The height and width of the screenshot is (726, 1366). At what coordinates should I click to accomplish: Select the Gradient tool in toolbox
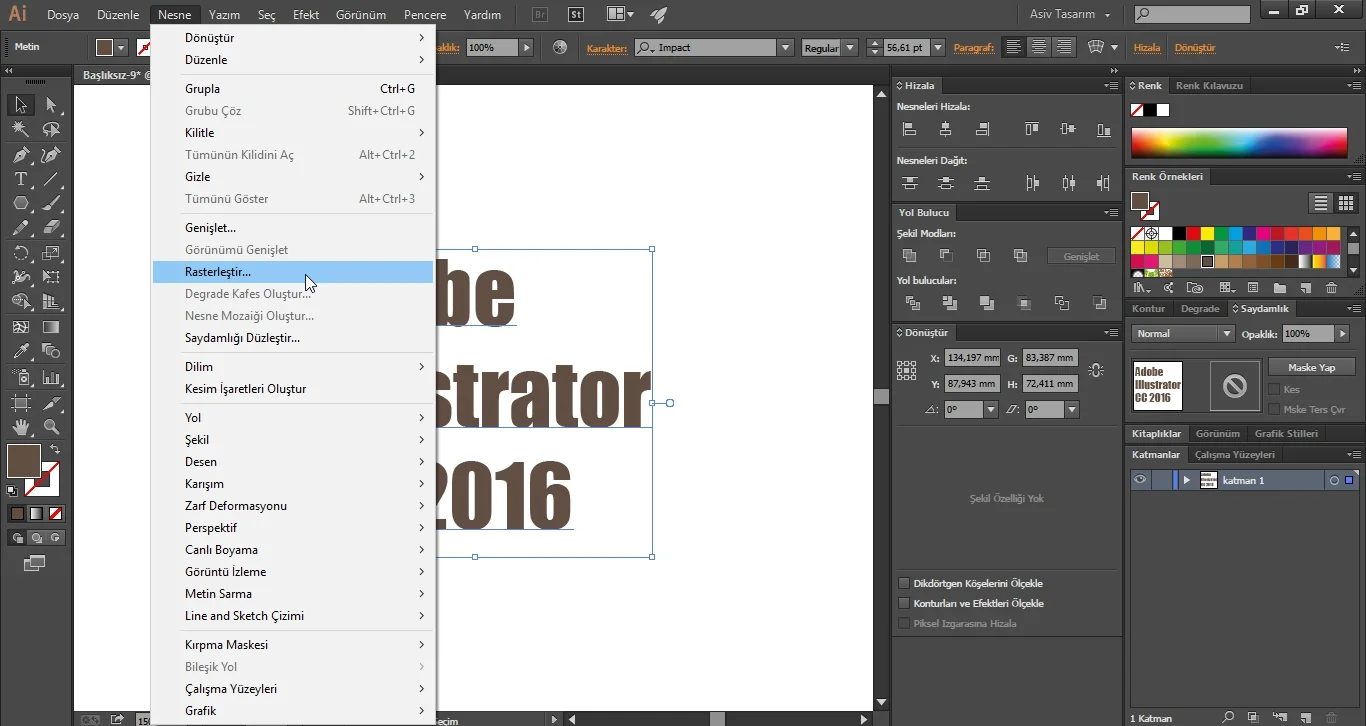(x=51, y=327)
